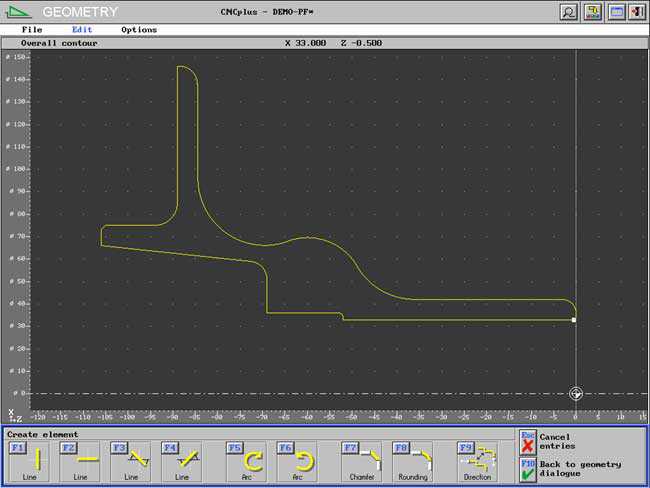
Task: Click the workpiece zero point symbol
Action: click(x=576, y=393)
